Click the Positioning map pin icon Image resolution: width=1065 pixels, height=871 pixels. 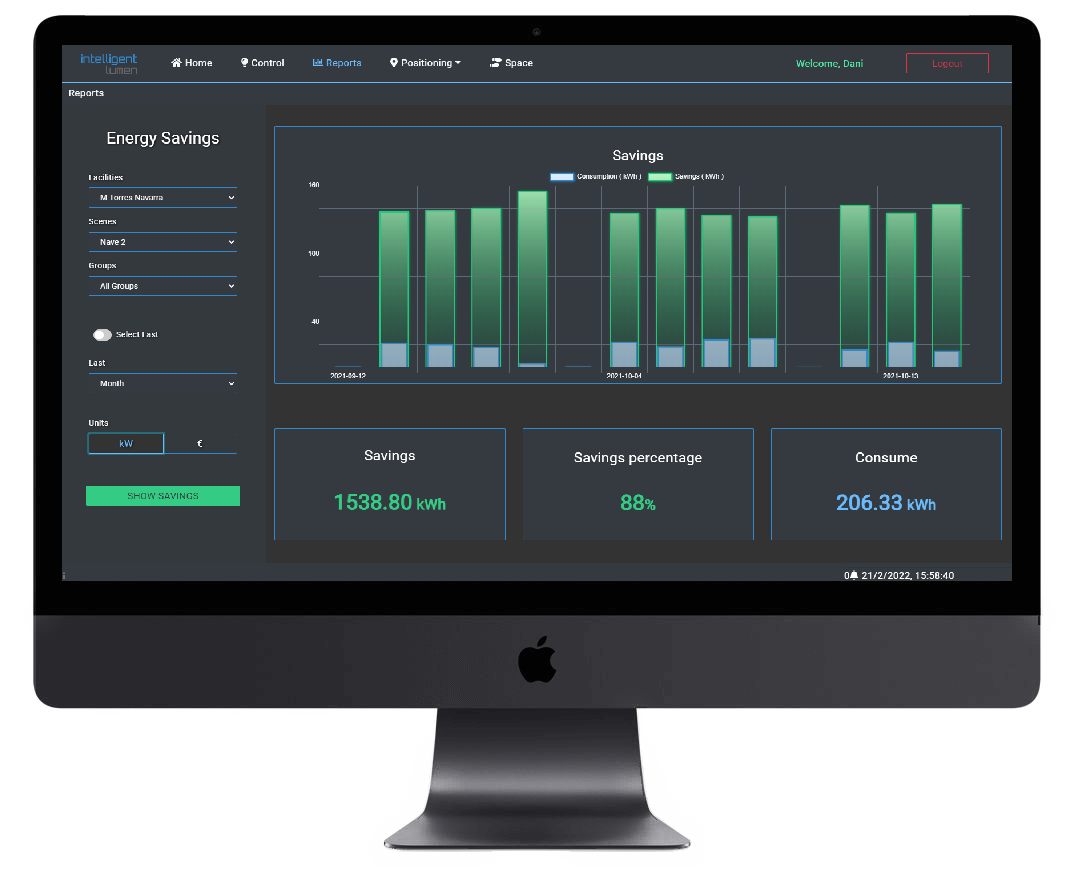pos(394,63)
